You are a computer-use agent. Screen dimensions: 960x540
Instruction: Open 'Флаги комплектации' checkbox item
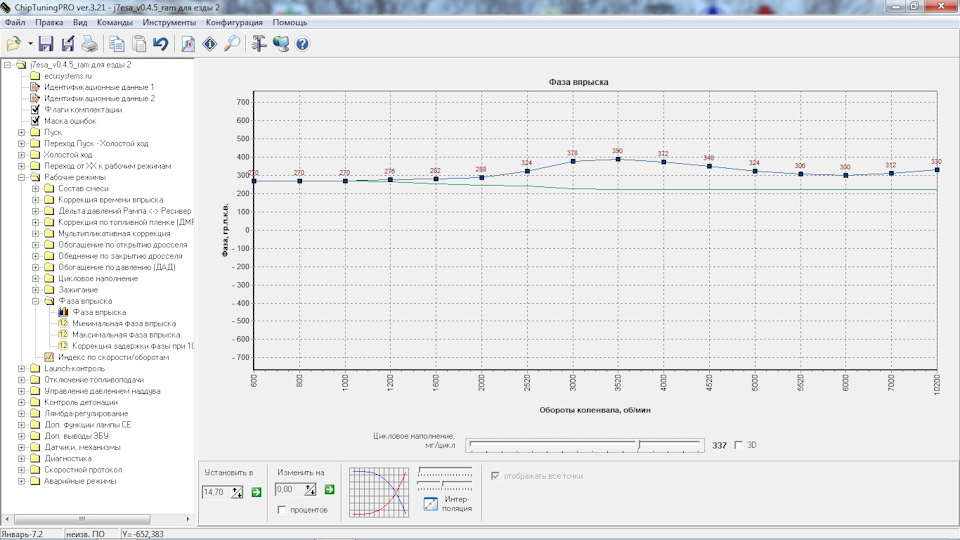pyautogui.click(x=83, y=110)
